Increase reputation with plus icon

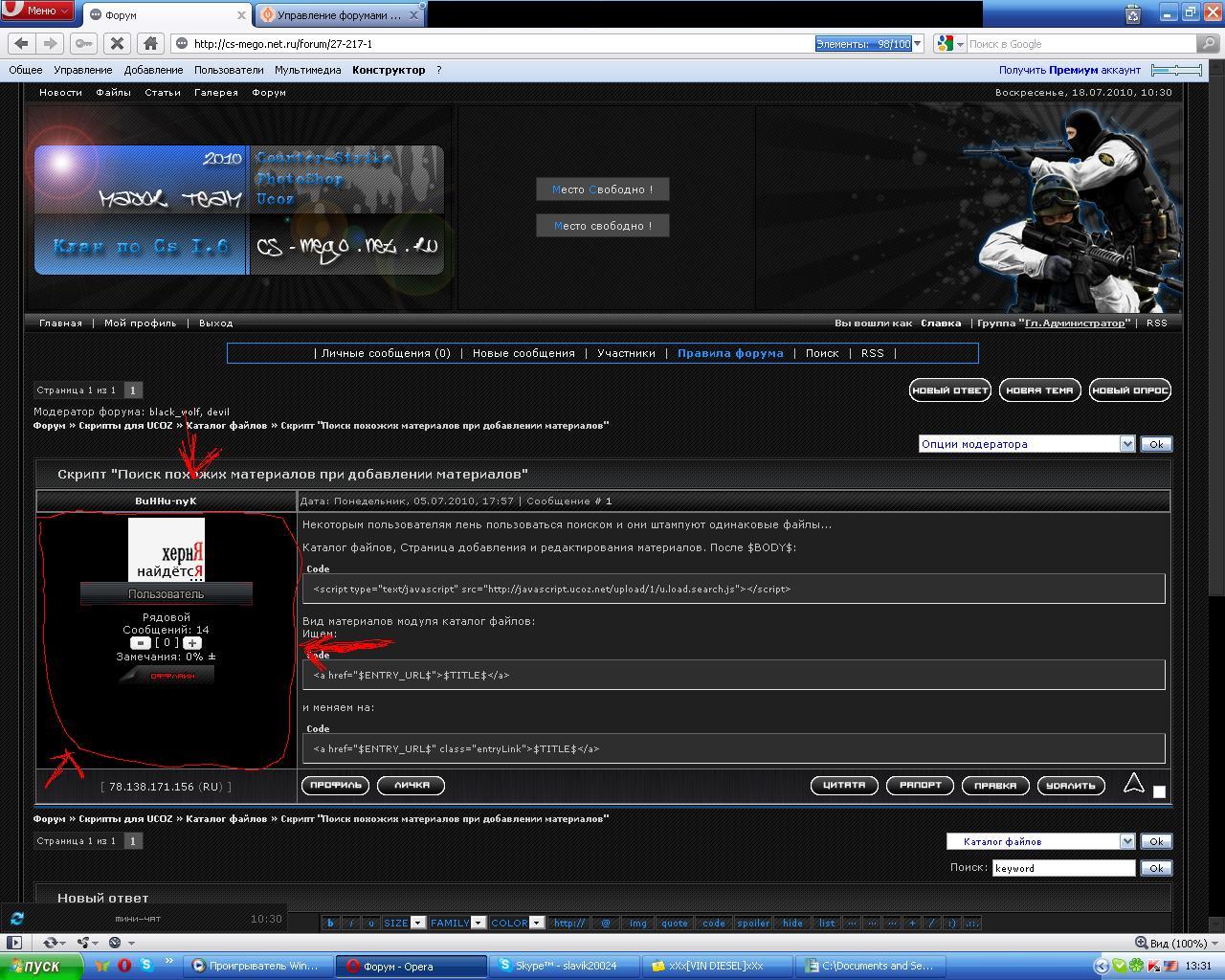(192, 643)
